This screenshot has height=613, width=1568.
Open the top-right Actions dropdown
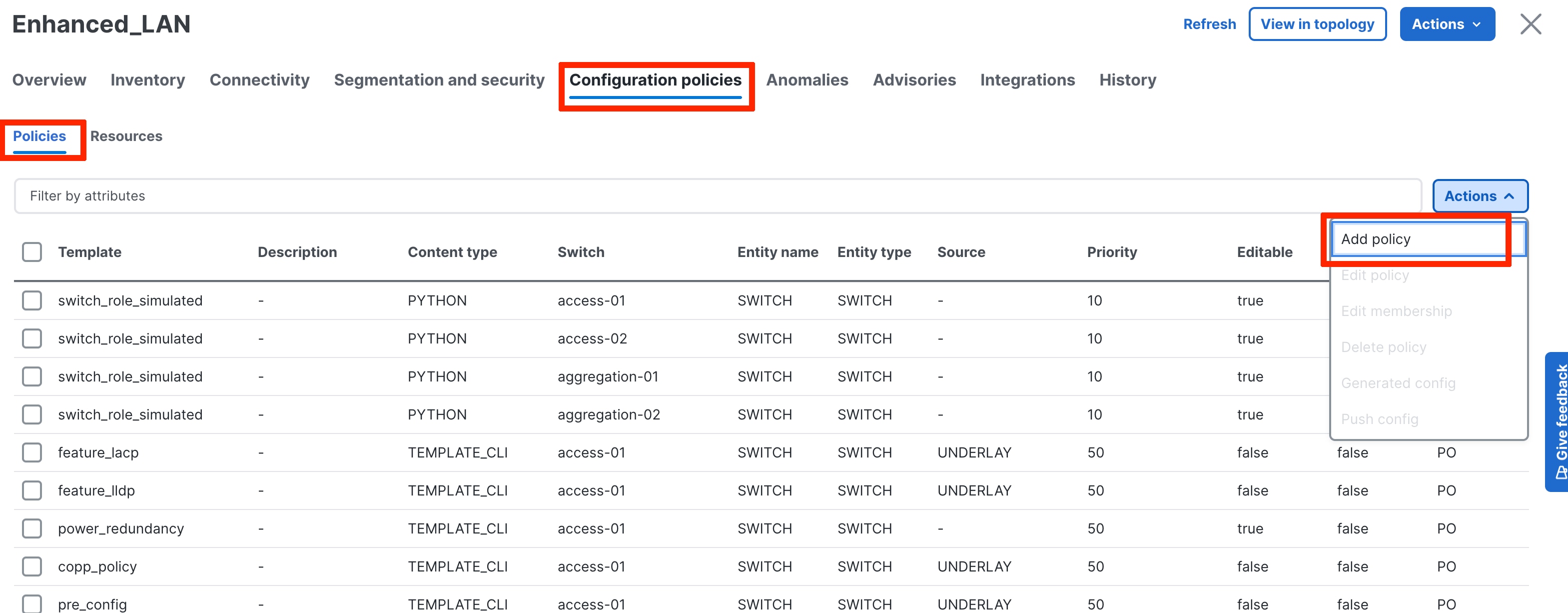1447,24
